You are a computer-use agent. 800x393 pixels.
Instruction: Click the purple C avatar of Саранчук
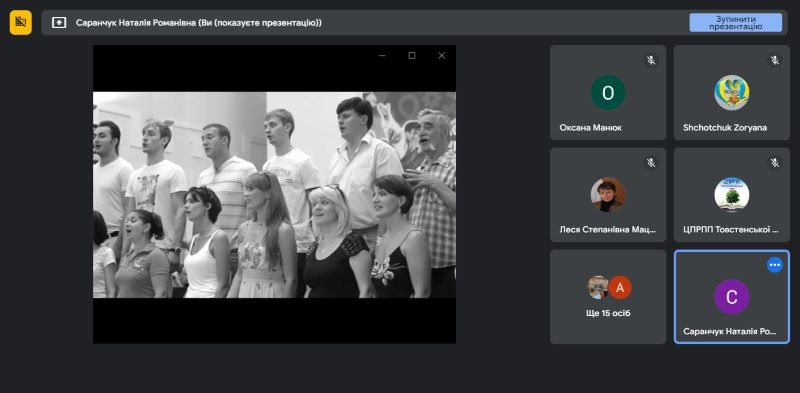732,297
